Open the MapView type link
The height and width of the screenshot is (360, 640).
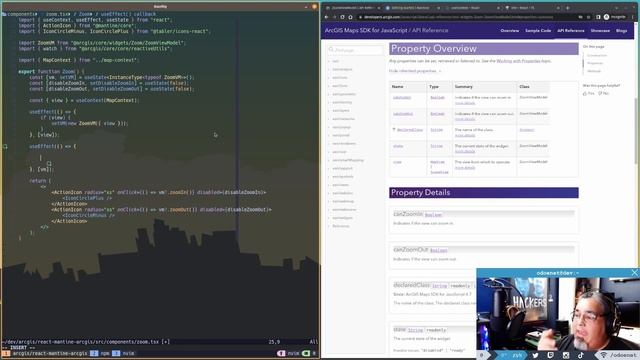[x=437, y=162]
